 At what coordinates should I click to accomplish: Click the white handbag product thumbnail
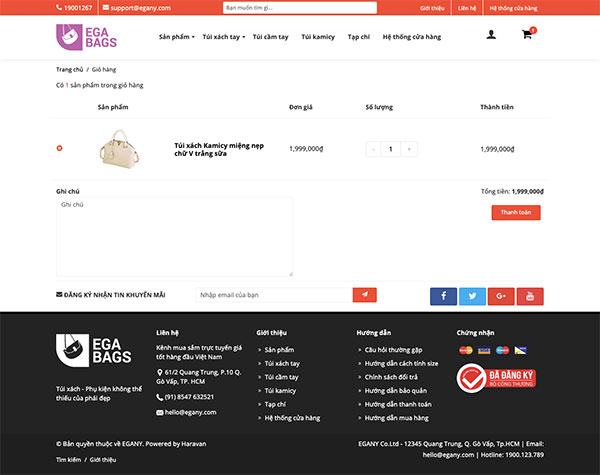coord(120,149)
